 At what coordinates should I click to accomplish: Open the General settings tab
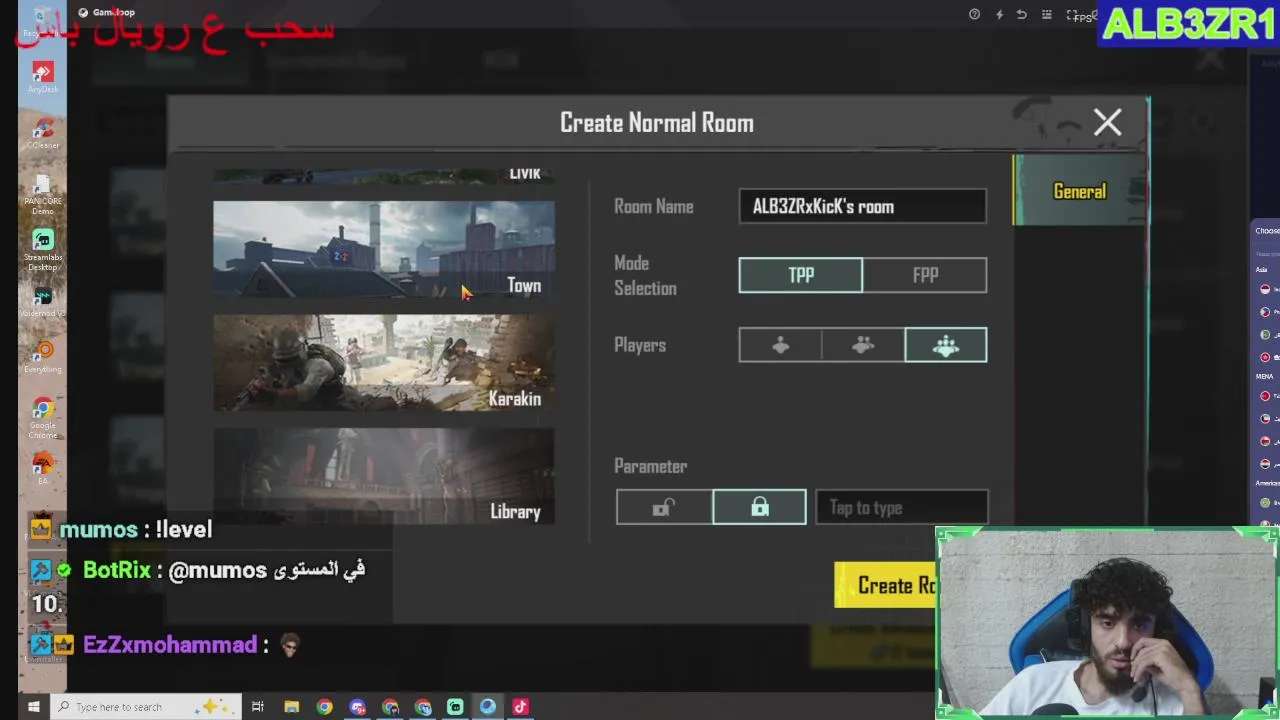point(1079,191)
